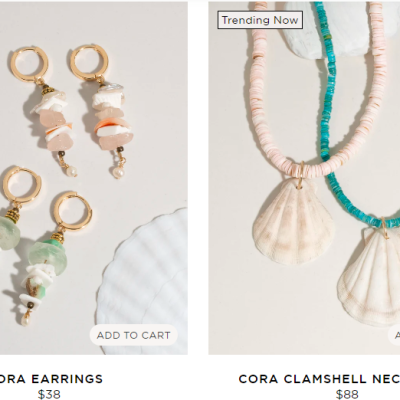
Task: Open the Cora Clamshell Necklace title link
Action: click(319, 379)
